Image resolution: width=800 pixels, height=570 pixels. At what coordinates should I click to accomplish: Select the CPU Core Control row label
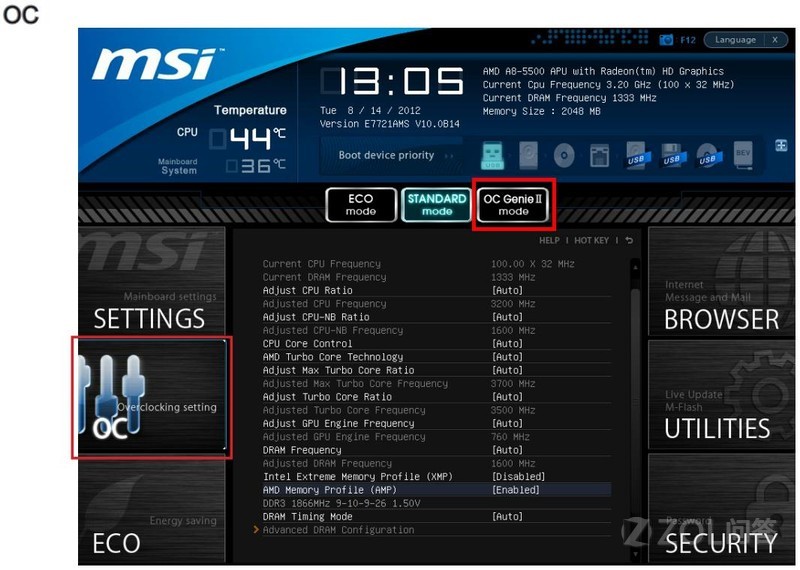[308, 343]
